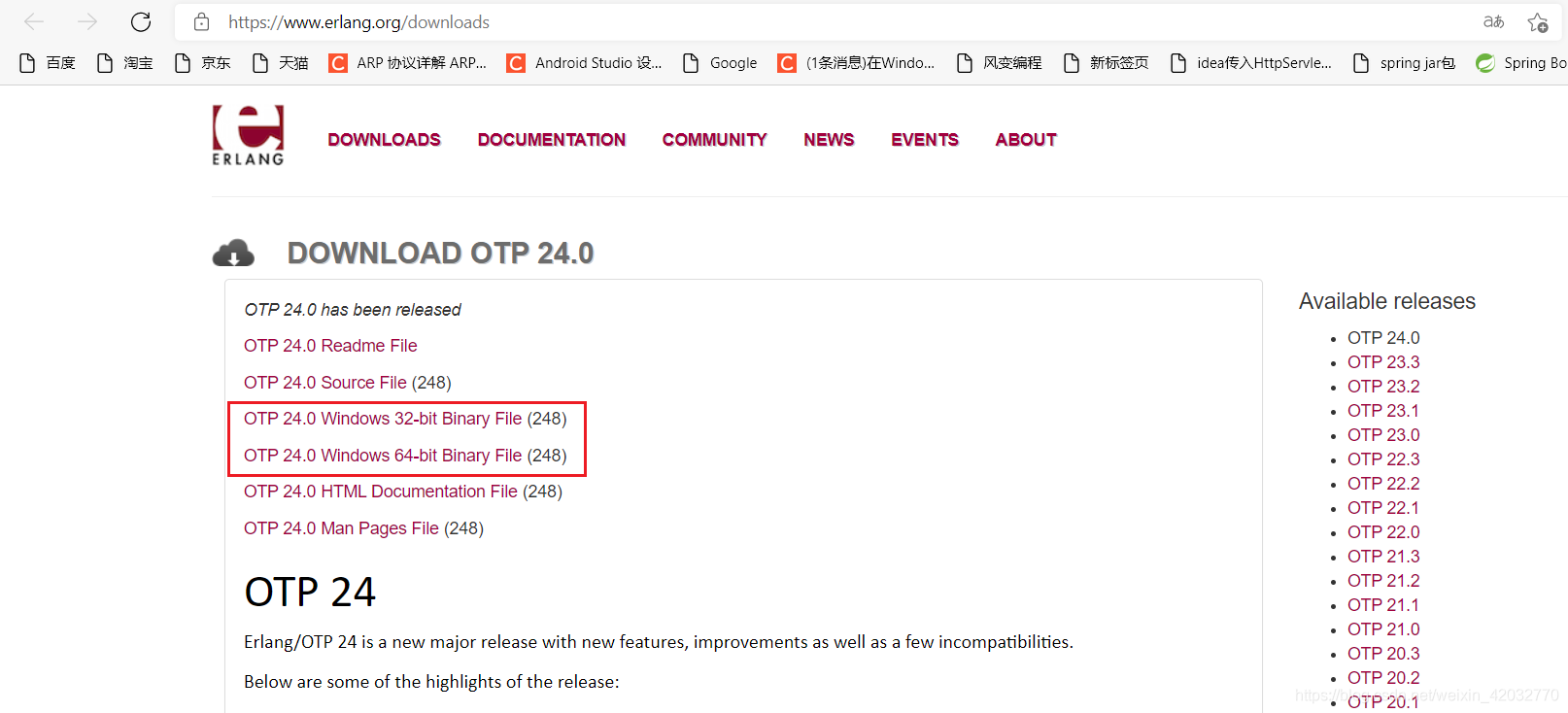Viewport: 1568px width, 713px height.
Task: Select OTP 24.0 in Available releases
Action: pyautogui.click(x=1383, y=338)
